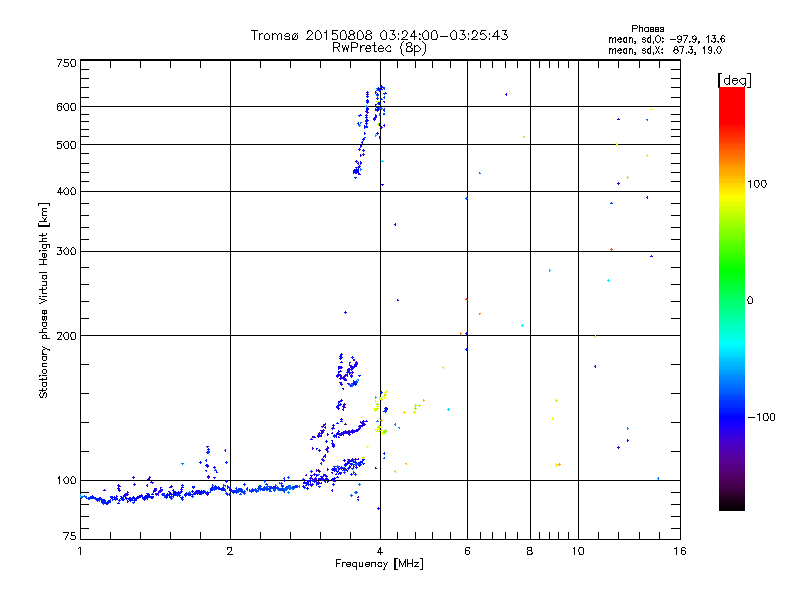Click the title "Tromsø 20150808 03:24:00-03:25:43"

pyautogui.click(x=379, y=35)
